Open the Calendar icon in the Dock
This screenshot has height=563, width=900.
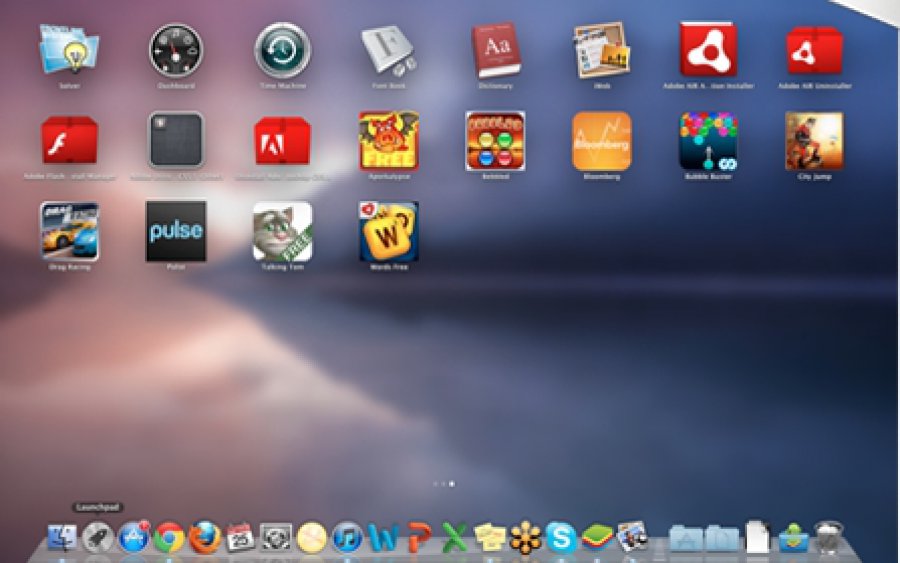click(x=240, y=538)
